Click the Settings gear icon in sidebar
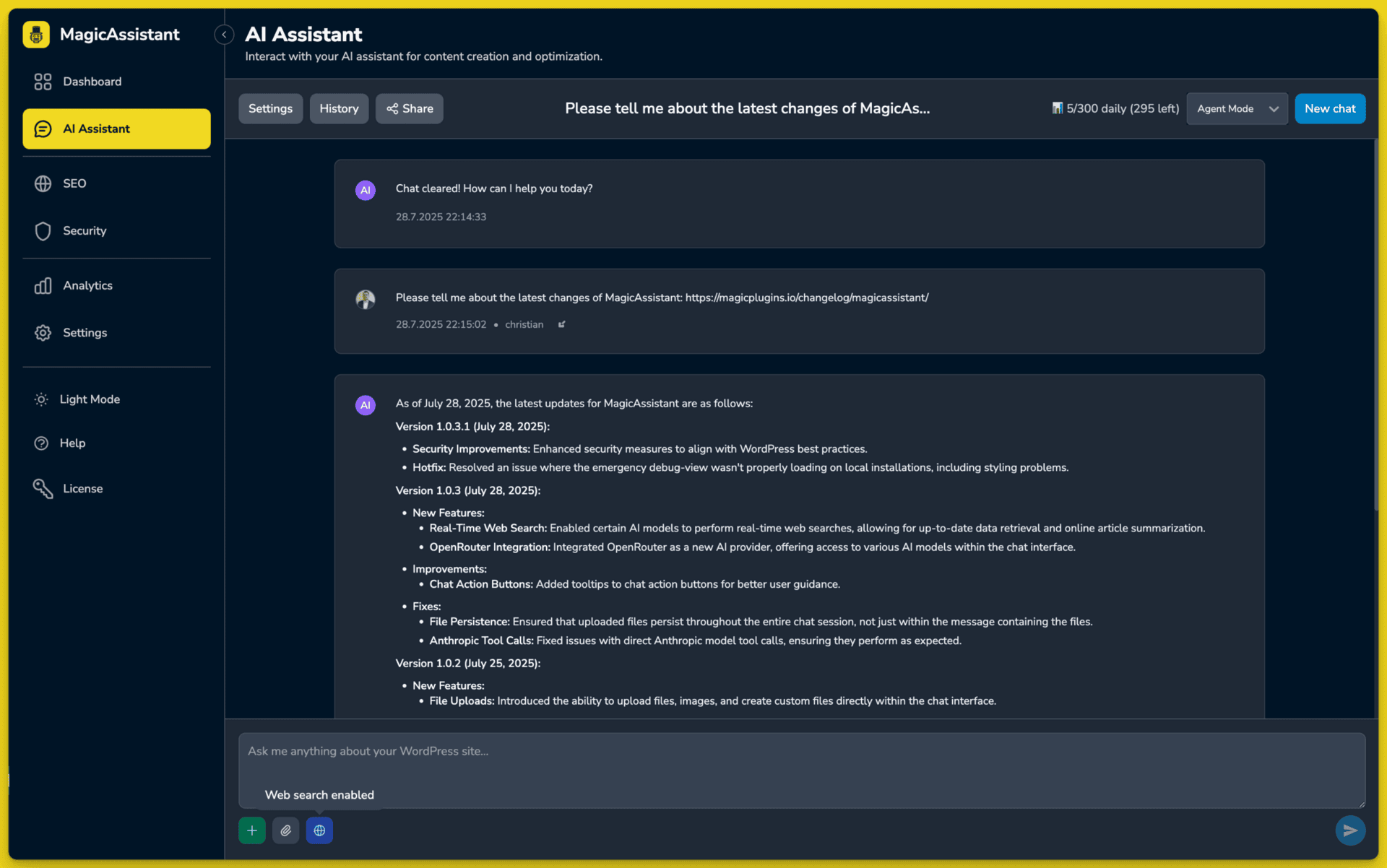Screen dimensions: 1387x868 click(x=43, y=333)
